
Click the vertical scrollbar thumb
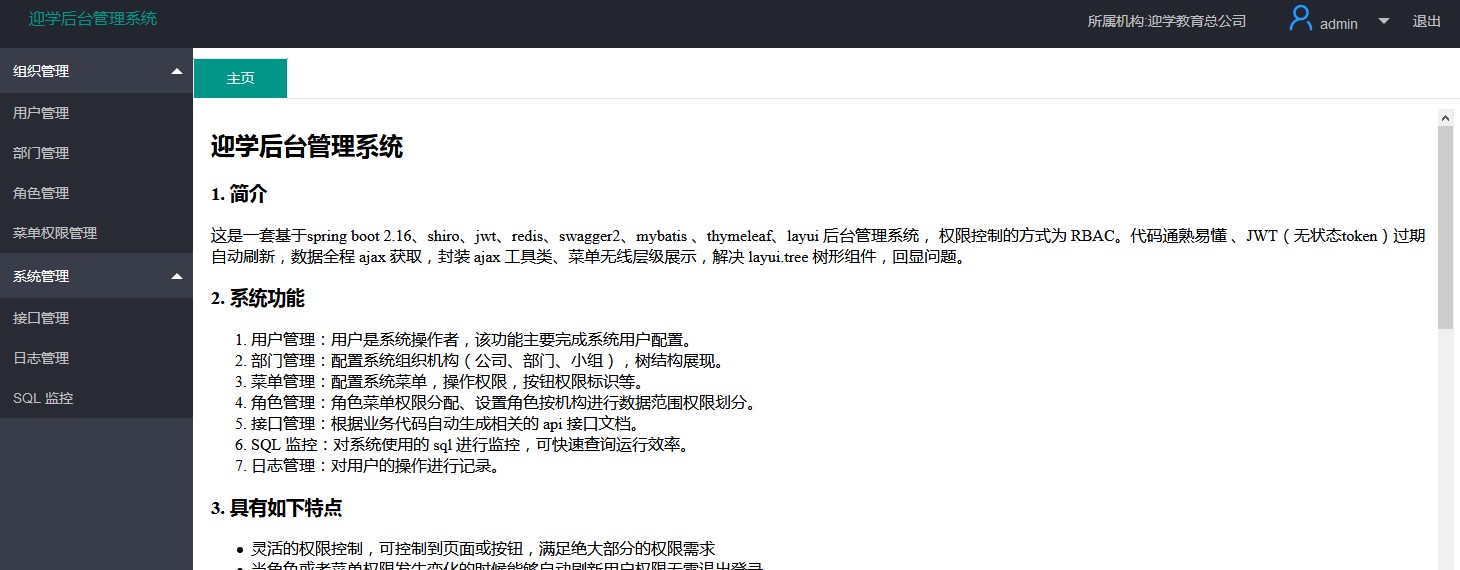tap(1445, 227)
